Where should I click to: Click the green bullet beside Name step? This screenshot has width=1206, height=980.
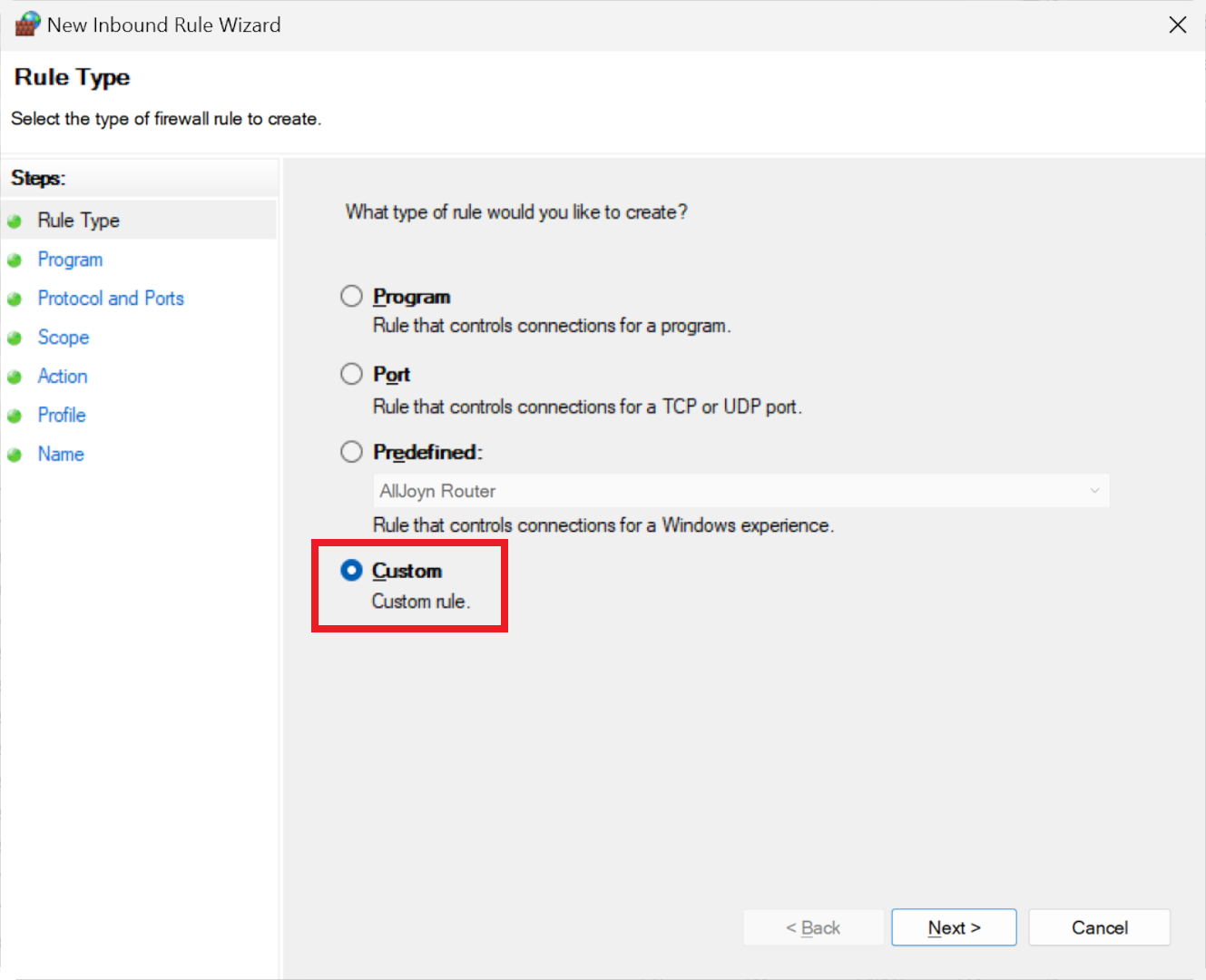pyautogui.click(x=15, y=456)
